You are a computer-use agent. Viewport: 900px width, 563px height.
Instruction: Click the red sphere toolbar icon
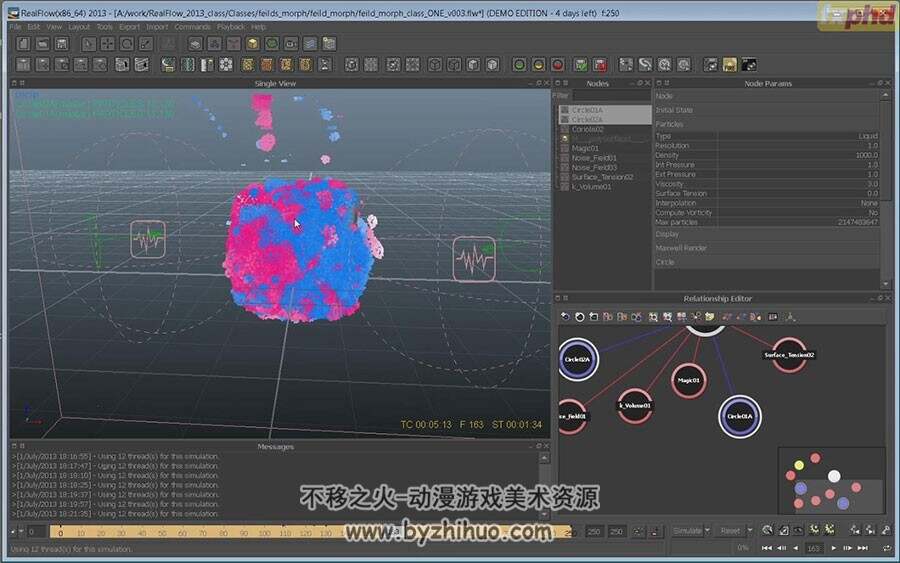point(557,65)
